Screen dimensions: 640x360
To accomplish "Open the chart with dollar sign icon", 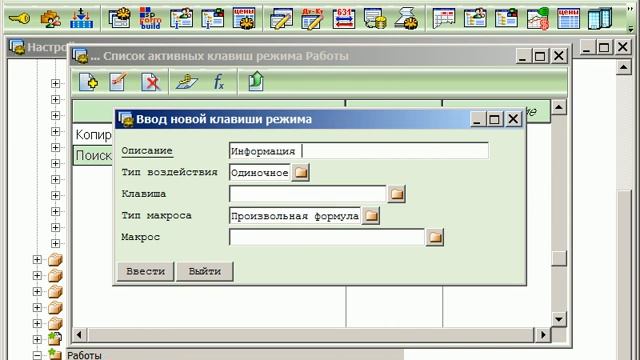I will click(538, 18).
